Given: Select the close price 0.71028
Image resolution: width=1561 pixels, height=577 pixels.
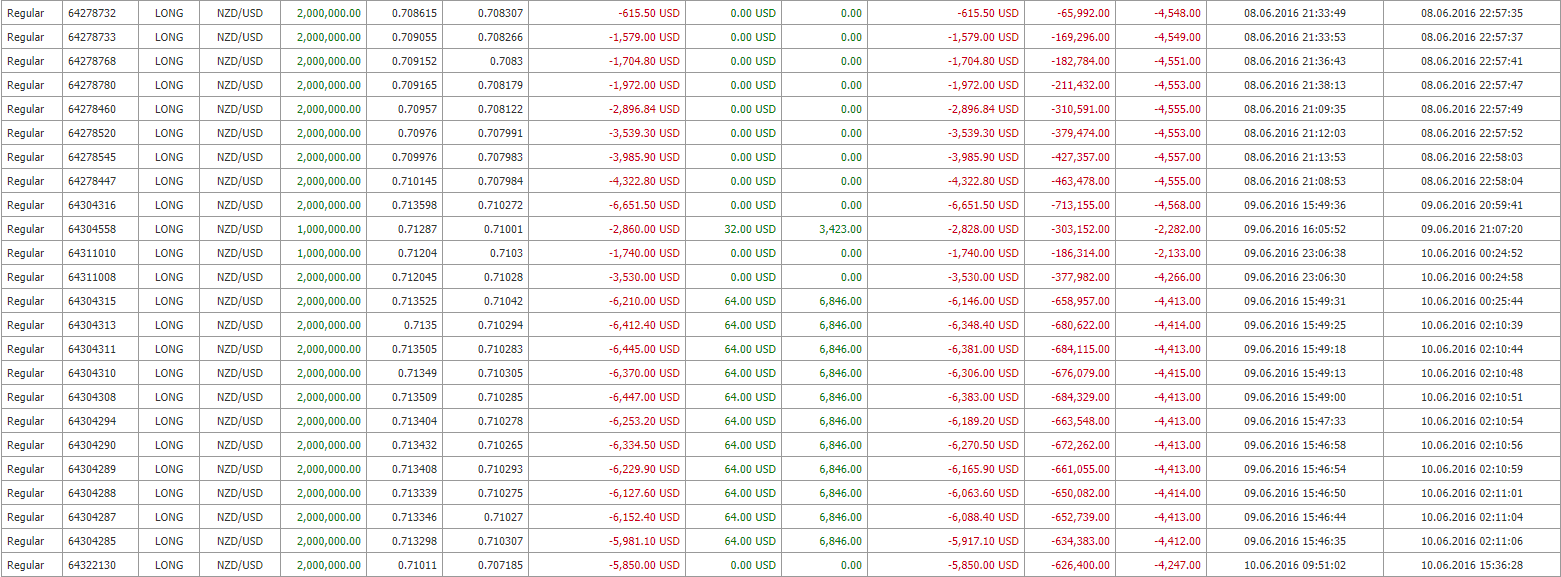Looking at the screenshot, I should (503, 277).
